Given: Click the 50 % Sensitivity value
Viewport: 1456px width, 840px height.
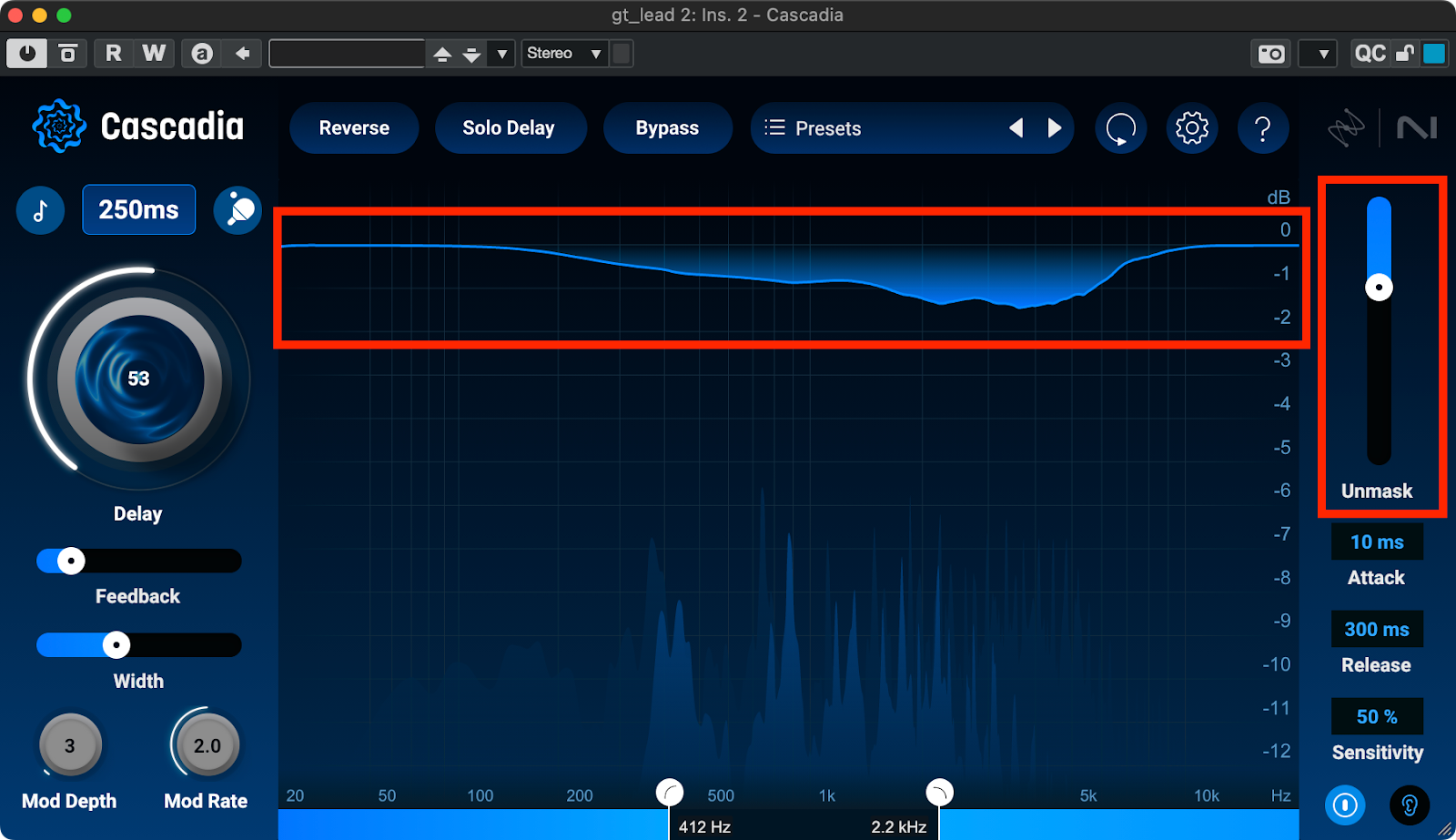Looking at the screenshot, I should (x=1377, y=716).
